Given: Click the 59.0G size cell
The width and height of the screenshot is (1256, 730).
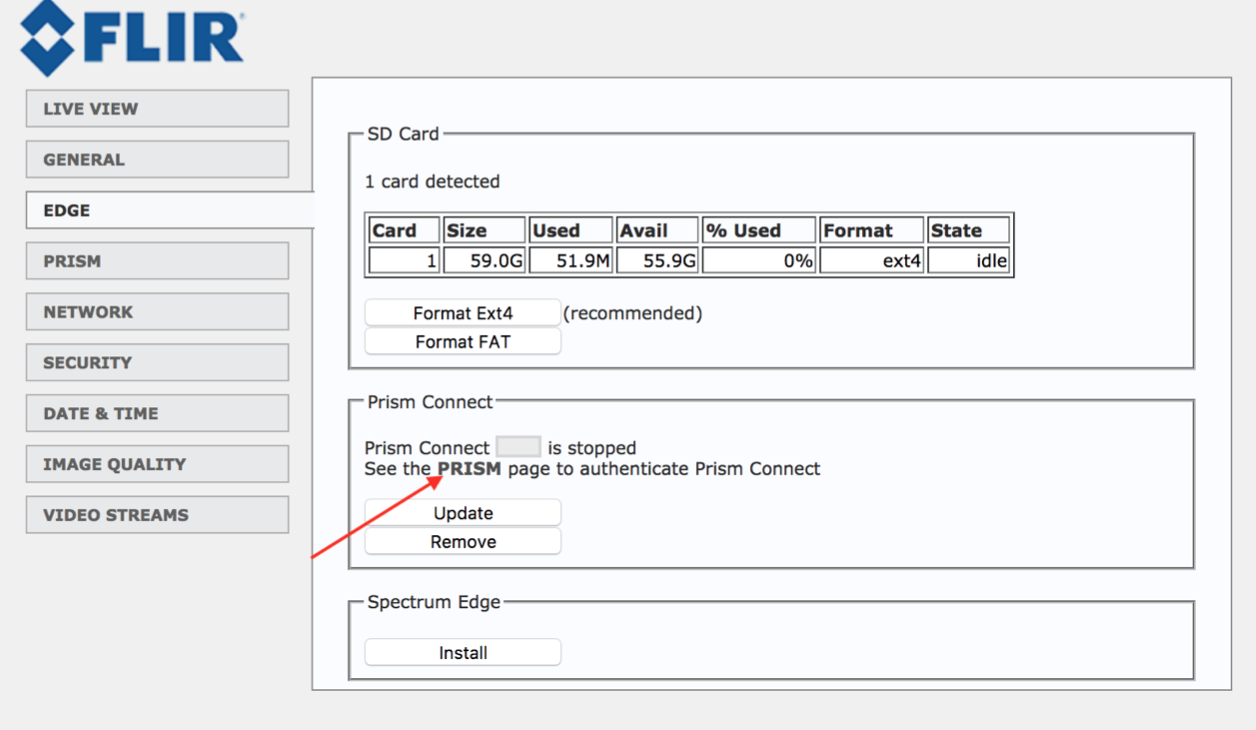Looking at the screenshot, I should point(484,261).
